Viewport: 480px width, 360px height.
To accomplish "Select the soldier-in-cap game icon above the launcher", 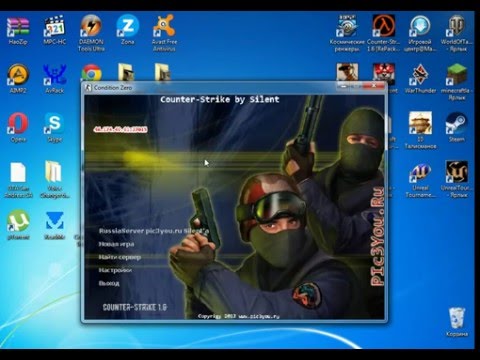I will coord(347,72).
